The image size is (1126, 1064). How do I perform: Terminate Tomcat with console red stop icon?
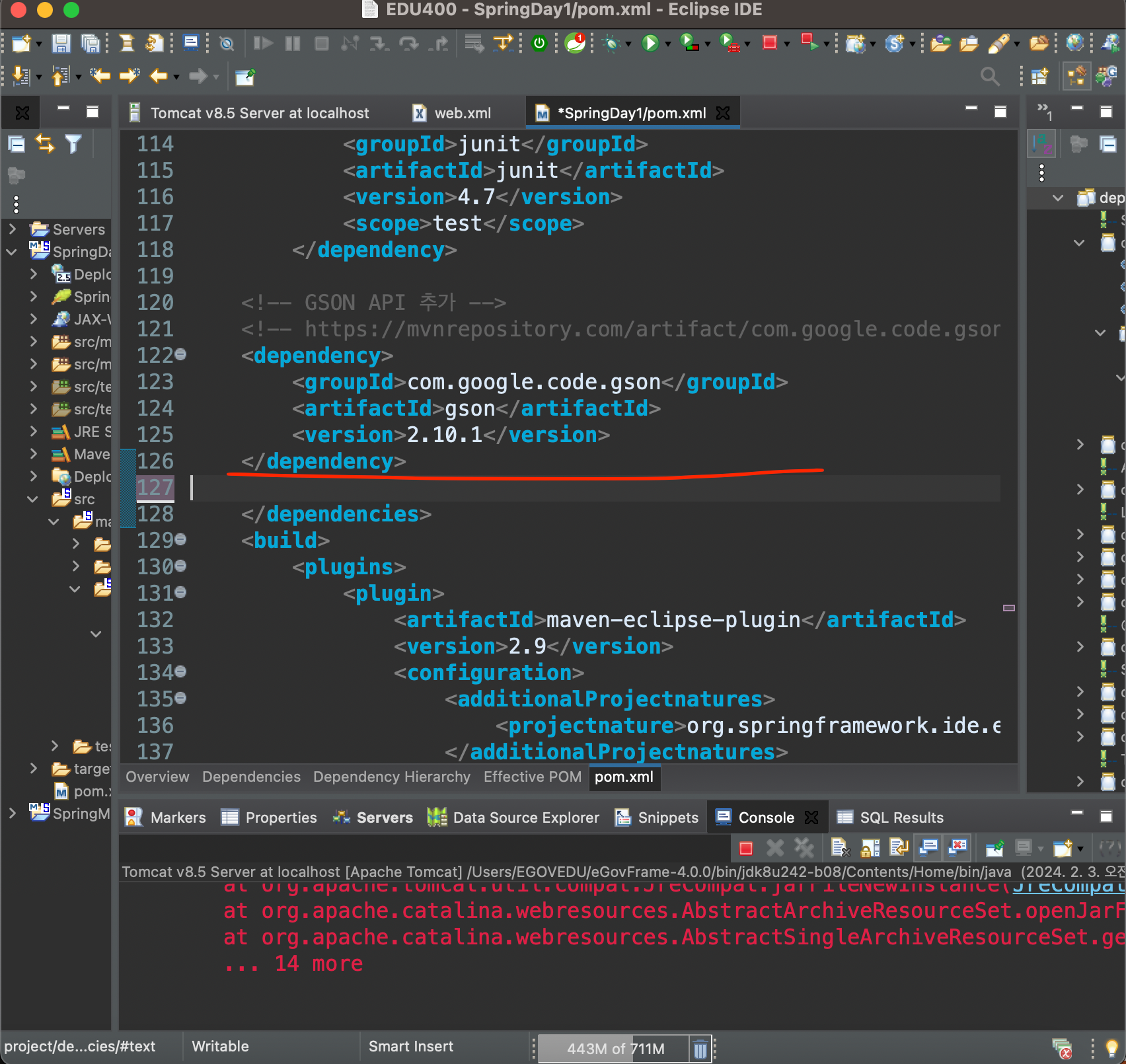pyautogui.click(x=746, y=848)
